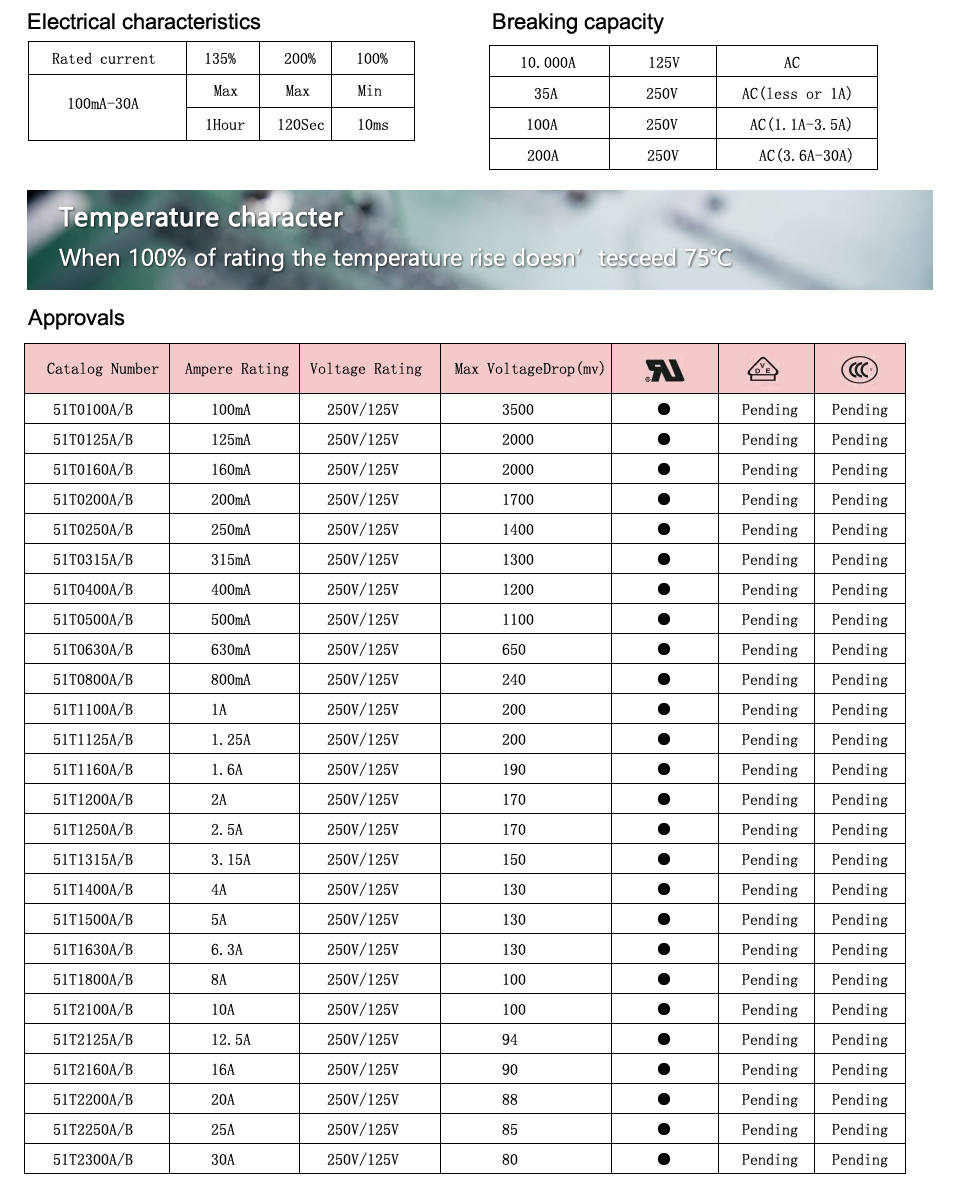Click VDE Pending in the 51T2160A/B row
960x1197 pixels.
point(769,1070)
